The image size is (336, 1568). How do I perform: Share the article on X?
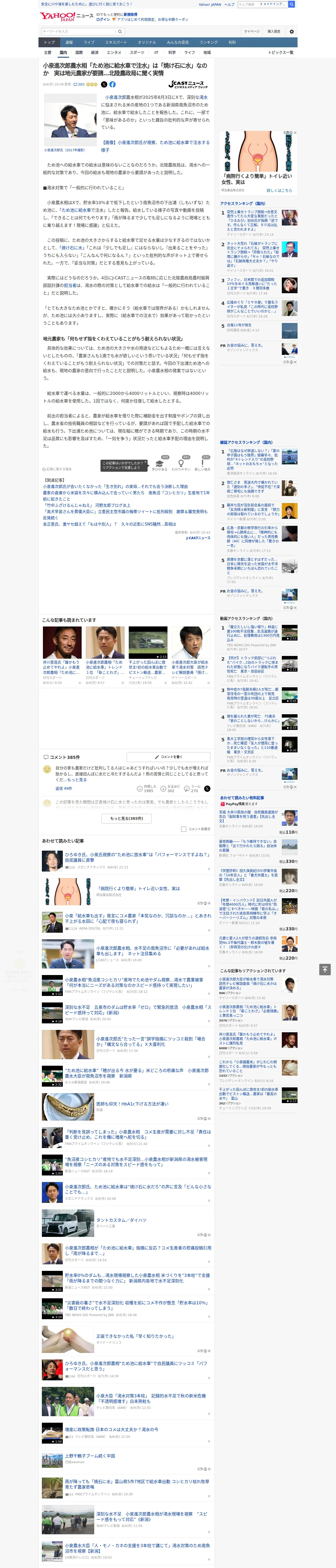tap(104, 85)
